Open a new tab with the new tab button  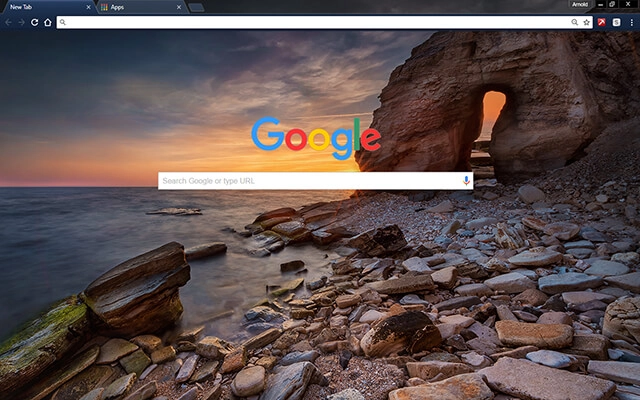coord(196,7)
